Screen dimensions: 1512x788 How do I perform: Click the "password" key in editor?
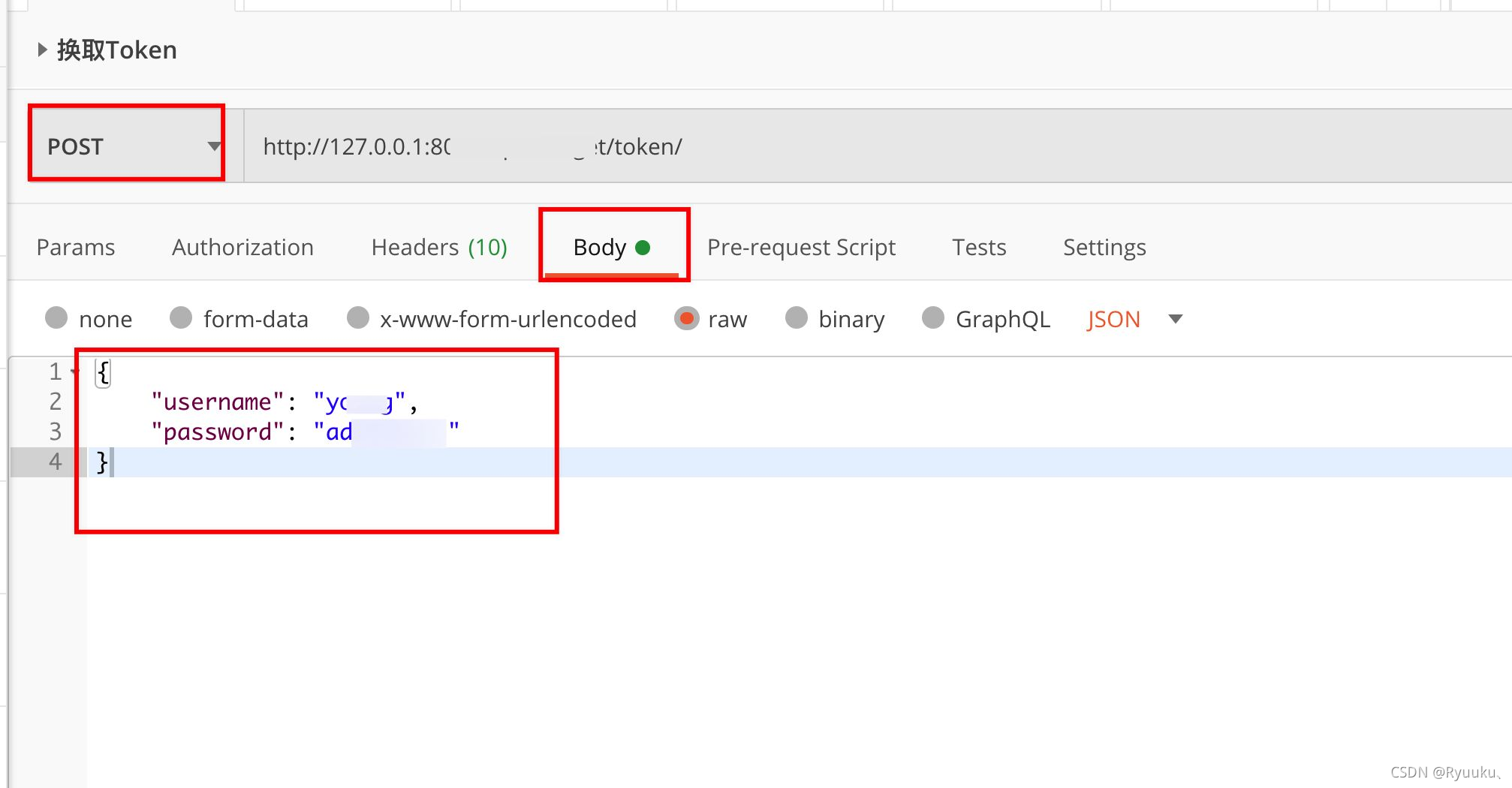coord(218,432)
